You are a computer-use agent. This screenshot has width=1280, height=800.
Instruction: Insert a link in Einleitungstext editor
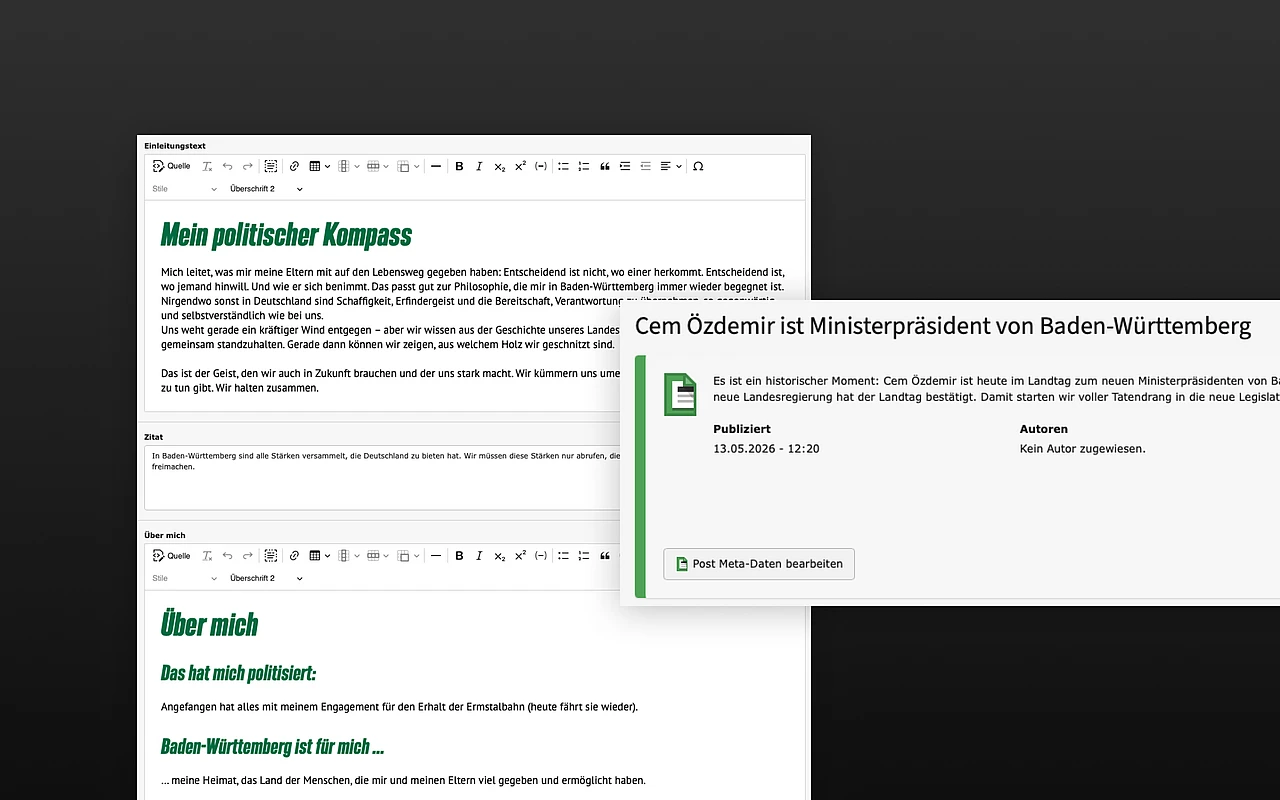point(294,166)
